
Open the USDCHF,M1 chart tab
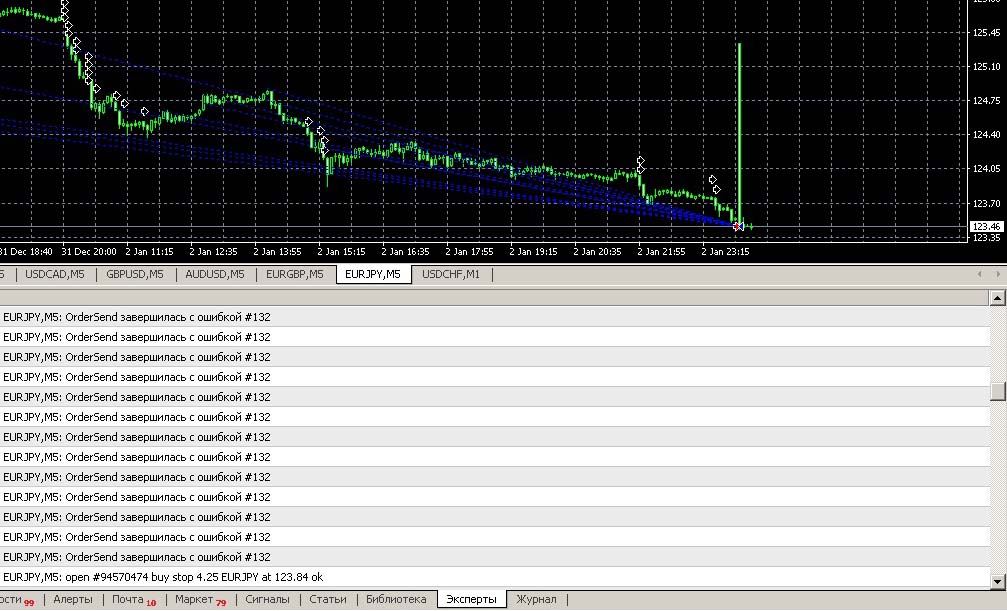pos(451,274)
